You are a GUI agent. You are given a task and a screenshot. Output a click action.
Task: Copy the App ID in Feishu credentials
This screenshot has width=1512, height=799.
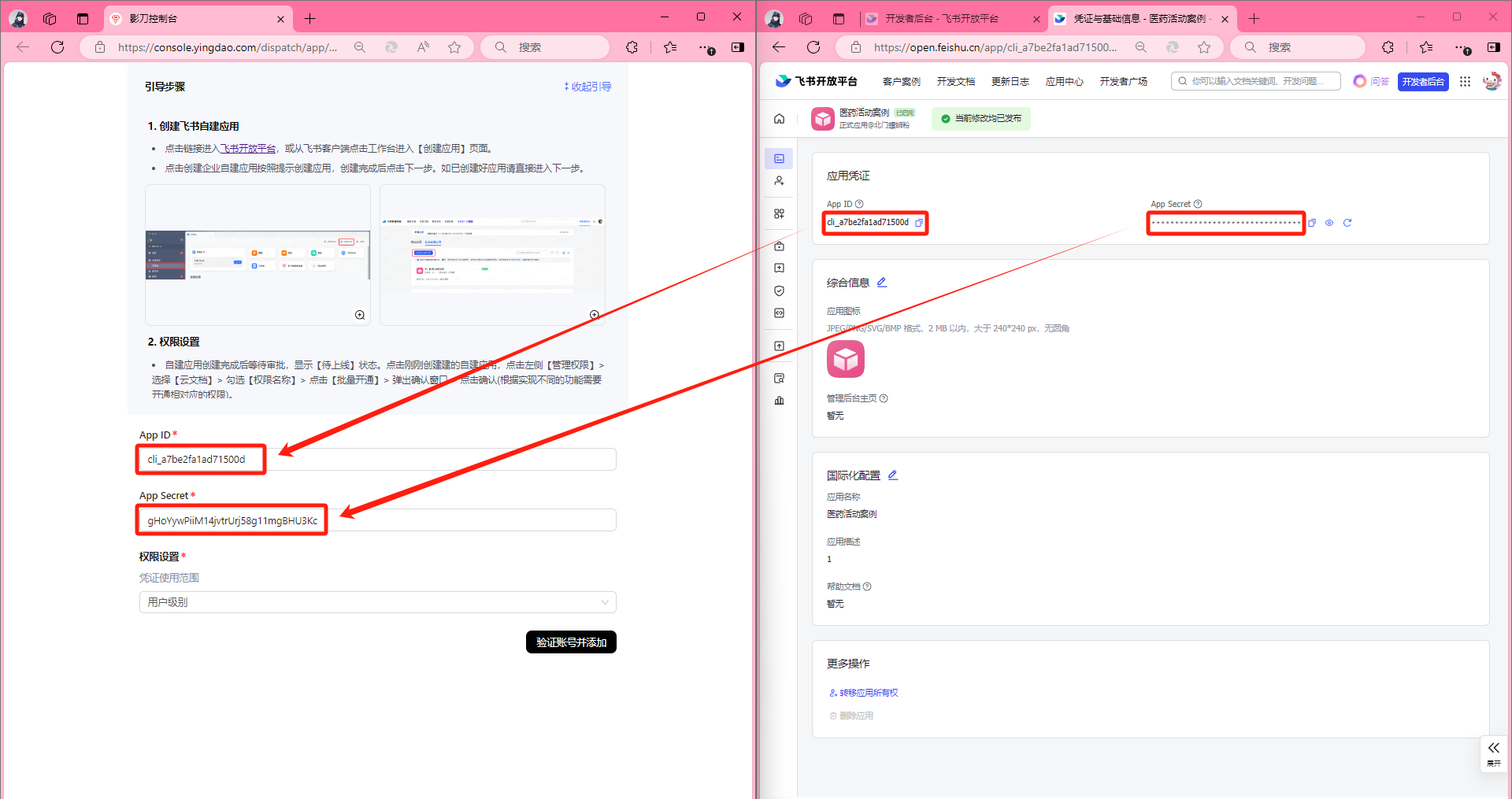[x=918, y=223]
